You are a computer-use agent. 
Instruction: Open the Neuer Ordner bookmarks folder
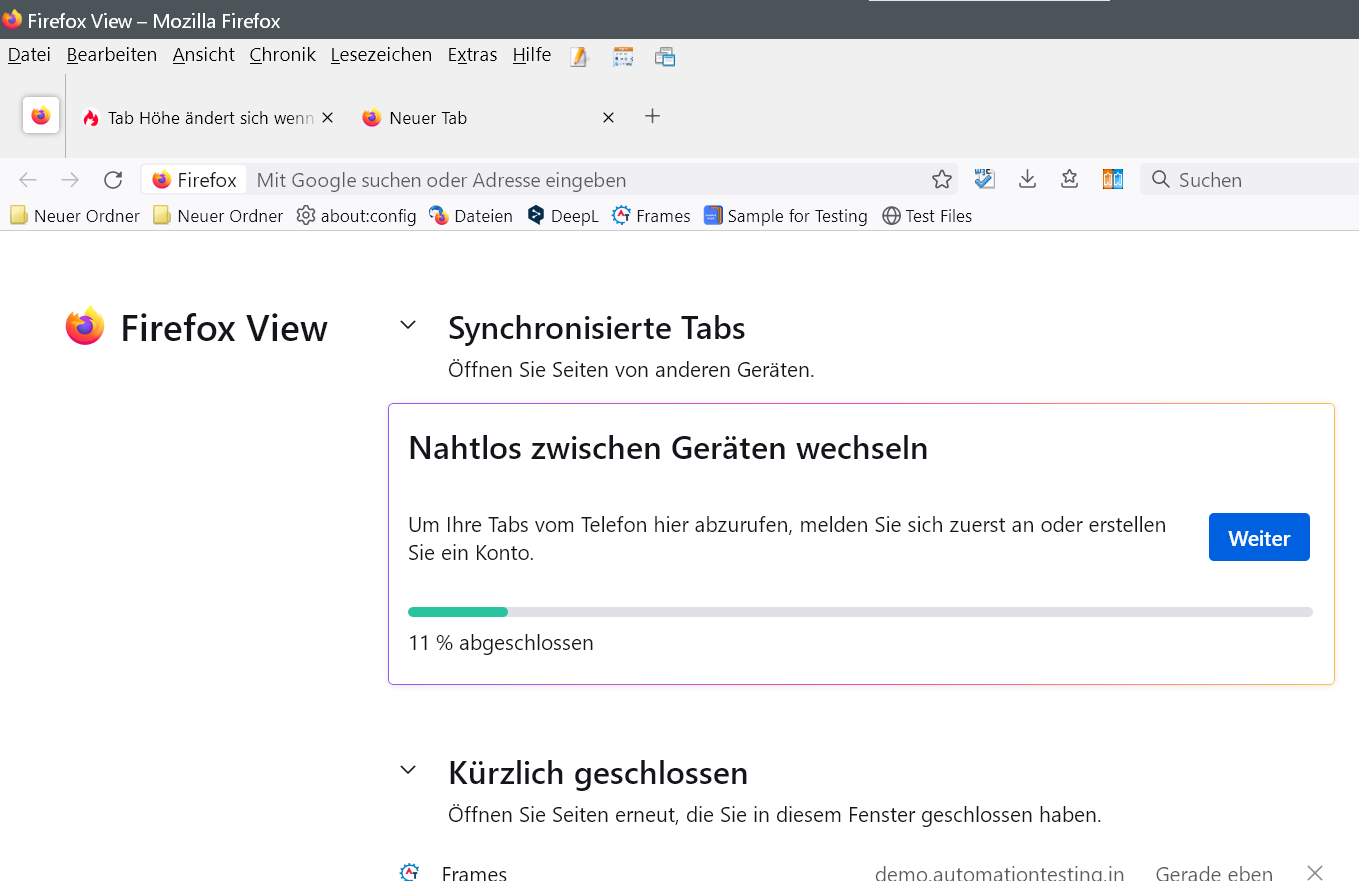point(75,216)
